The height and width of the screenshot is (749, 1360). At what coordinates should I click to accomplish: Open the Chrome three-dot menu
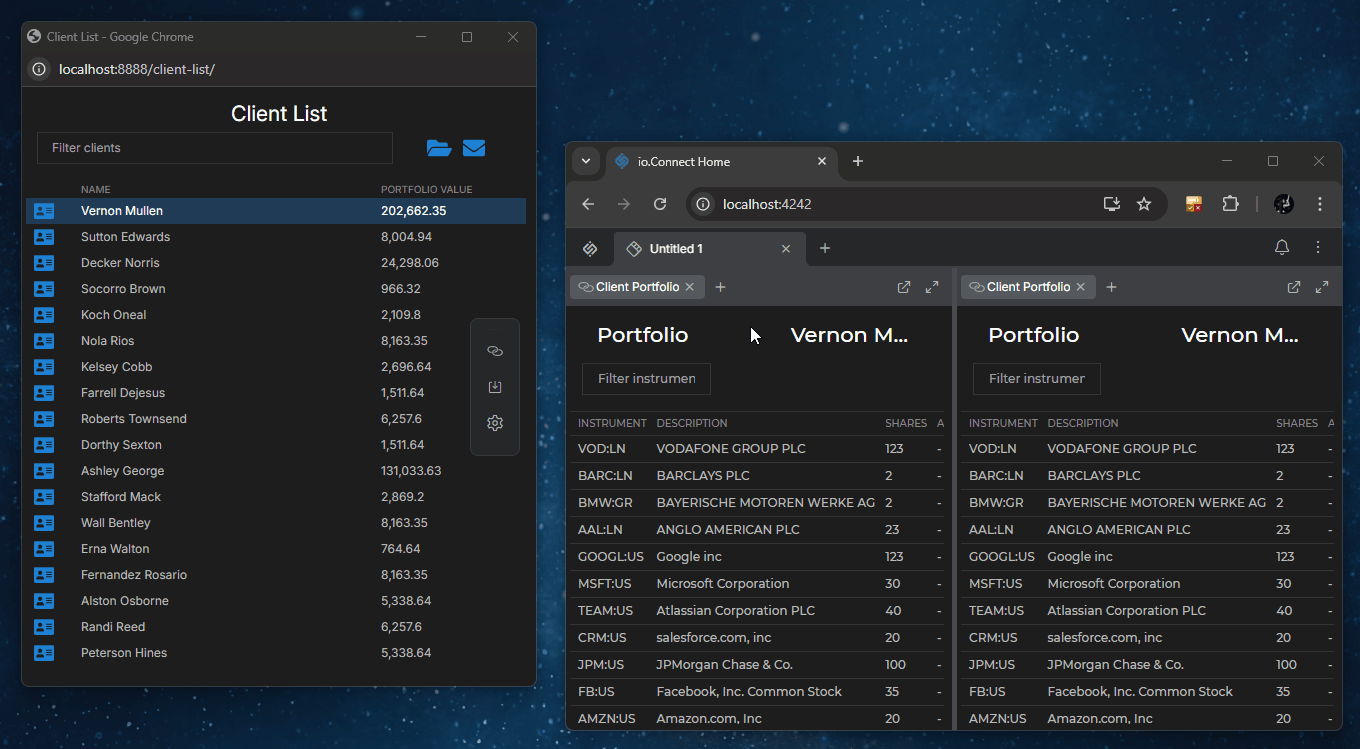[x=1320, y=204]
